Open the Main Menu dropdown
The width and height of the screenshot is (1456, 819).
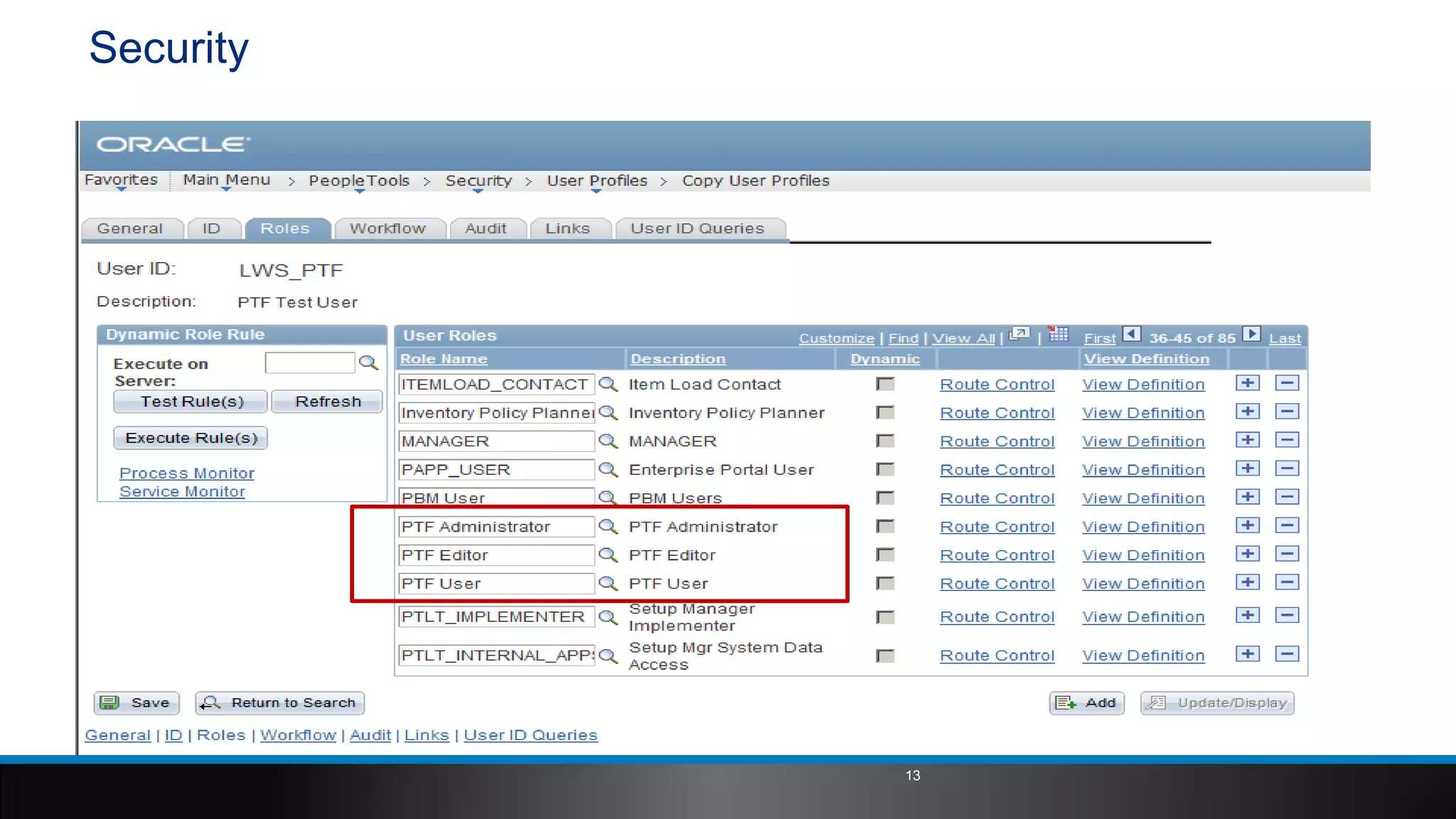(226, 181)
